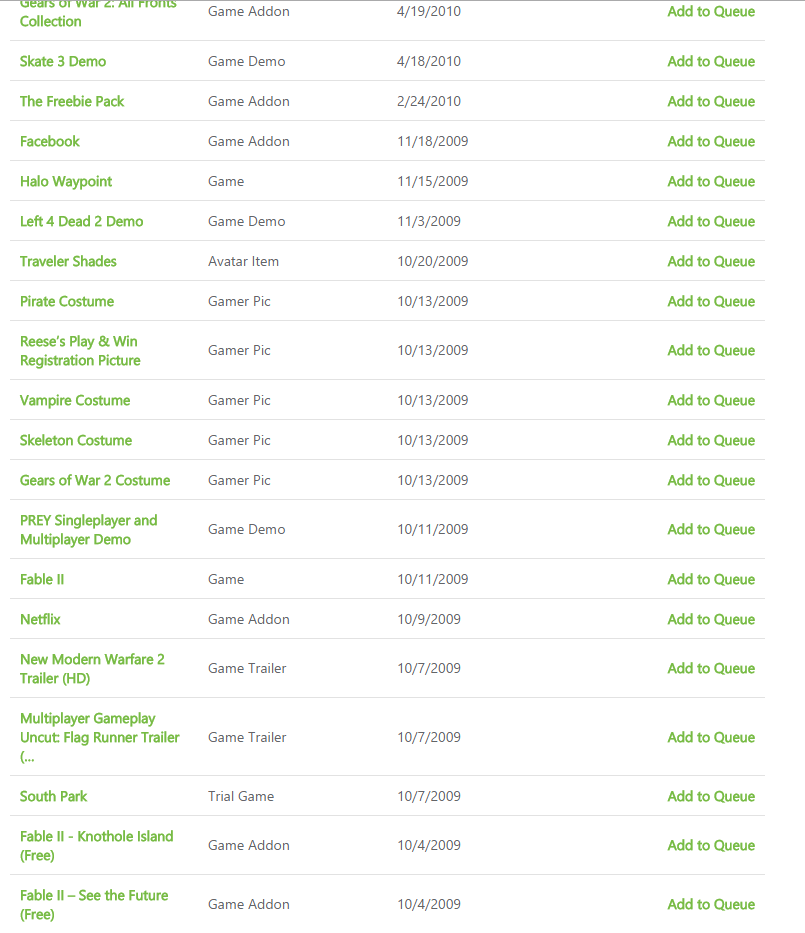Open New Modern Warfare 2 Trailer (HD)

click(92, 669)
